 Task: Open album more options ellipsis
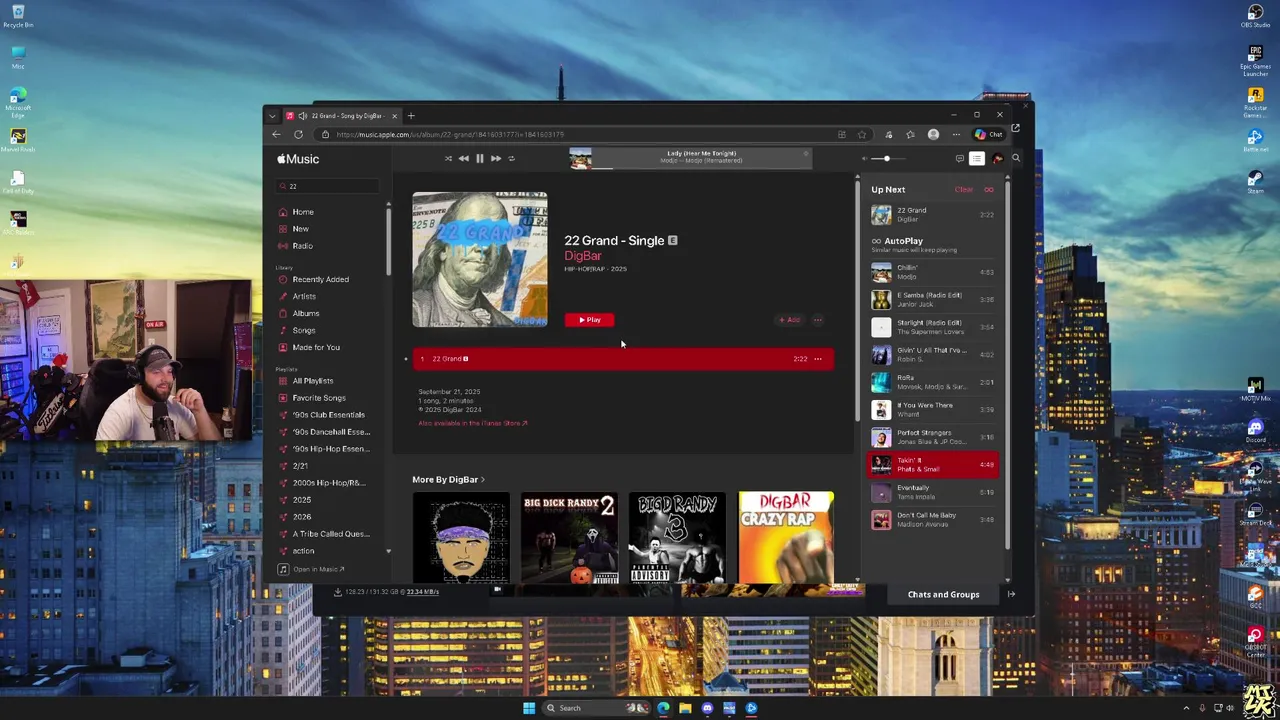pos(817,320)
